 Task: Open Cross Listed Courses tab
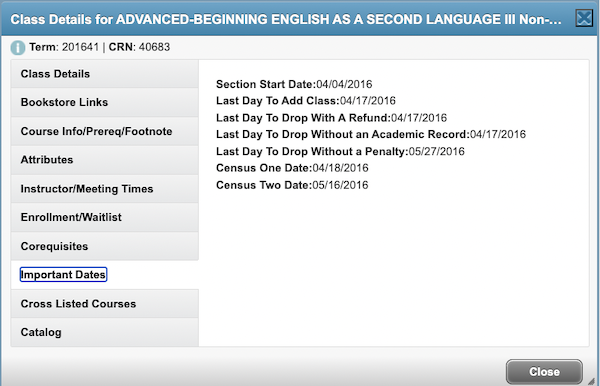(x=104, y=304)
